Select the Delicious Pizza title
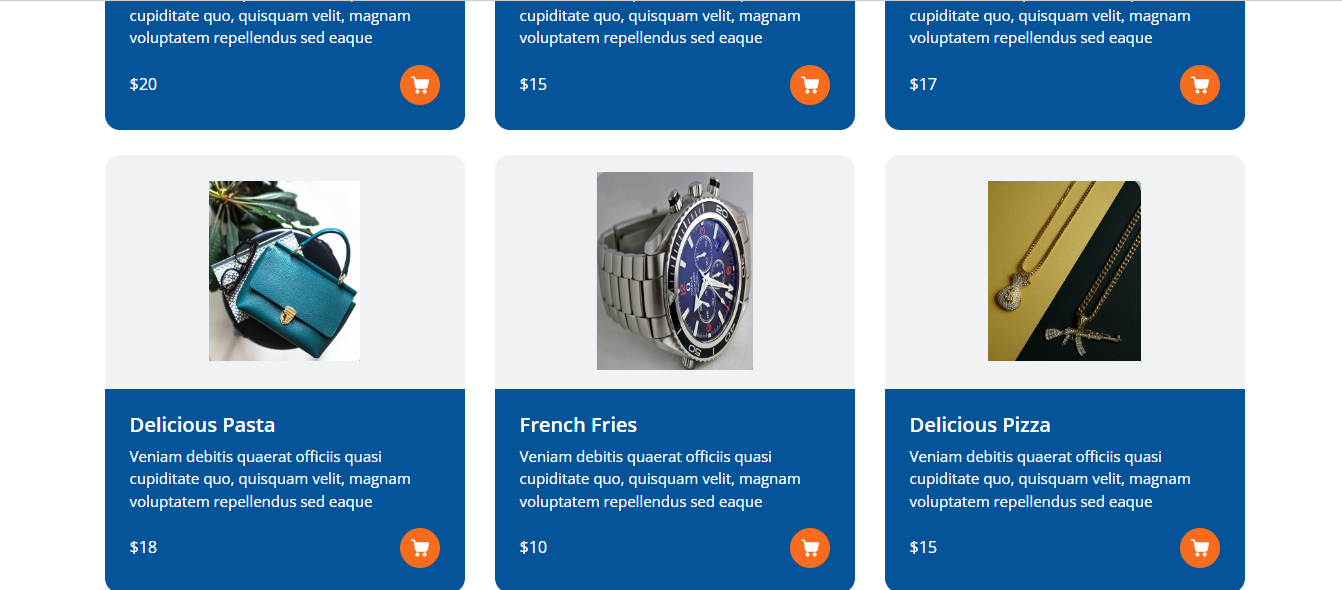1342x590 pixels. 980,425
